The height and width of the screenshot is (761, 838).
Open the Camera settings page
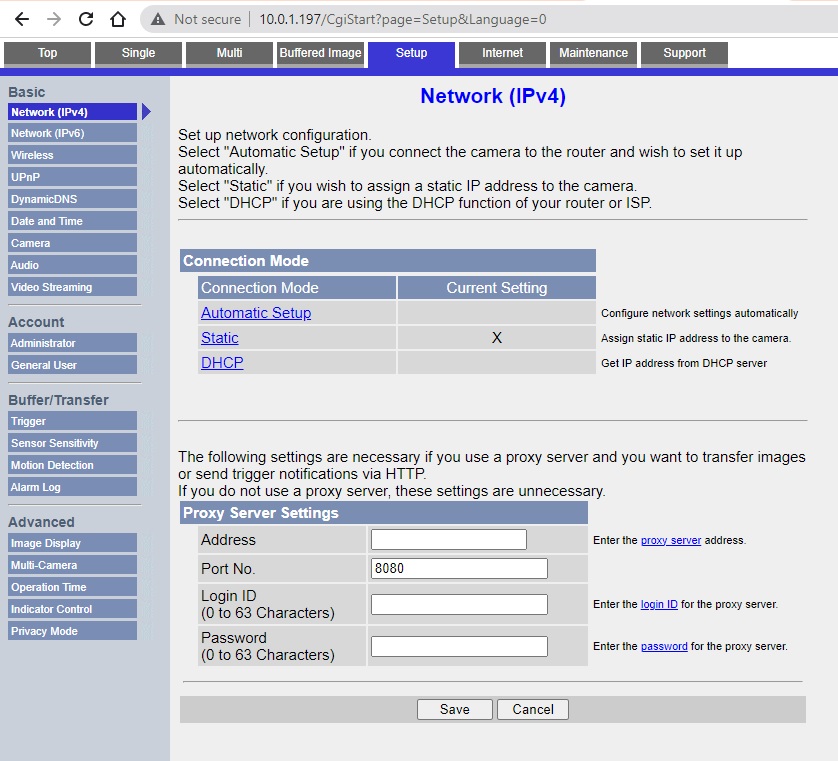click(x=73, y=243)
